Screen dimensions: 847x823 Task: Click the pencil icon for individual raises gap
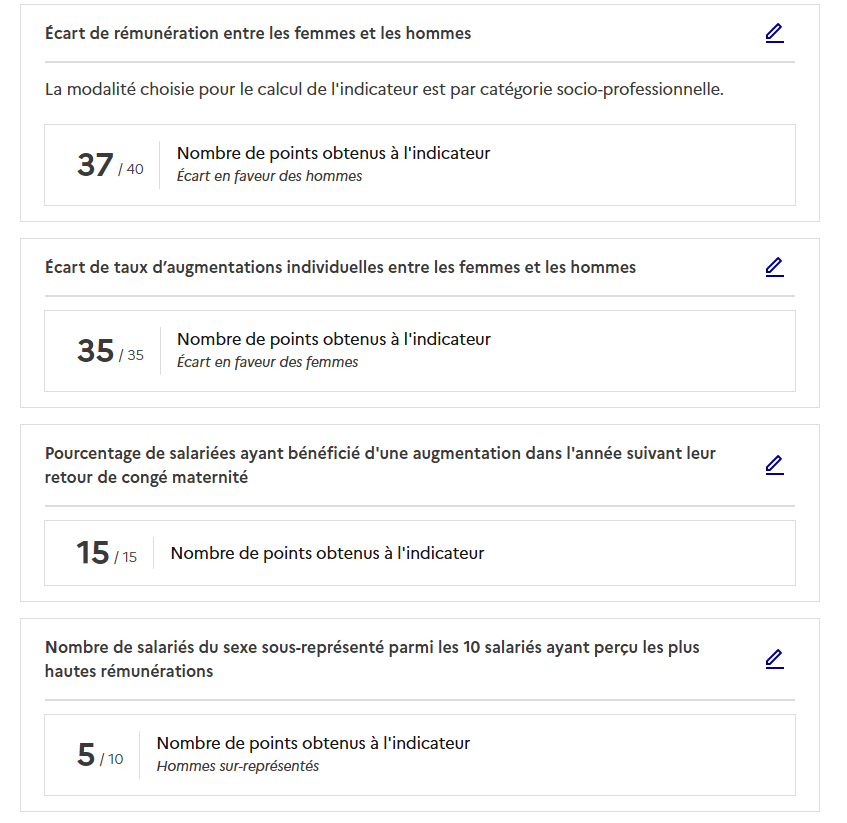coord(774,267)
